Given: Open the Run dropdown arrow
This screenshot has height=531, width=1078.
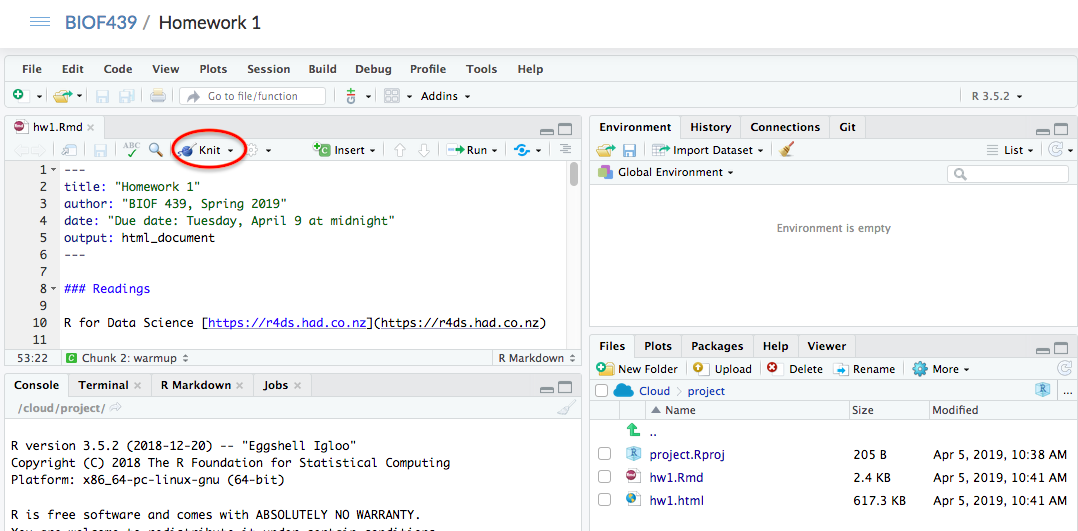Looking at the screenshot, I should pos(494,150).
